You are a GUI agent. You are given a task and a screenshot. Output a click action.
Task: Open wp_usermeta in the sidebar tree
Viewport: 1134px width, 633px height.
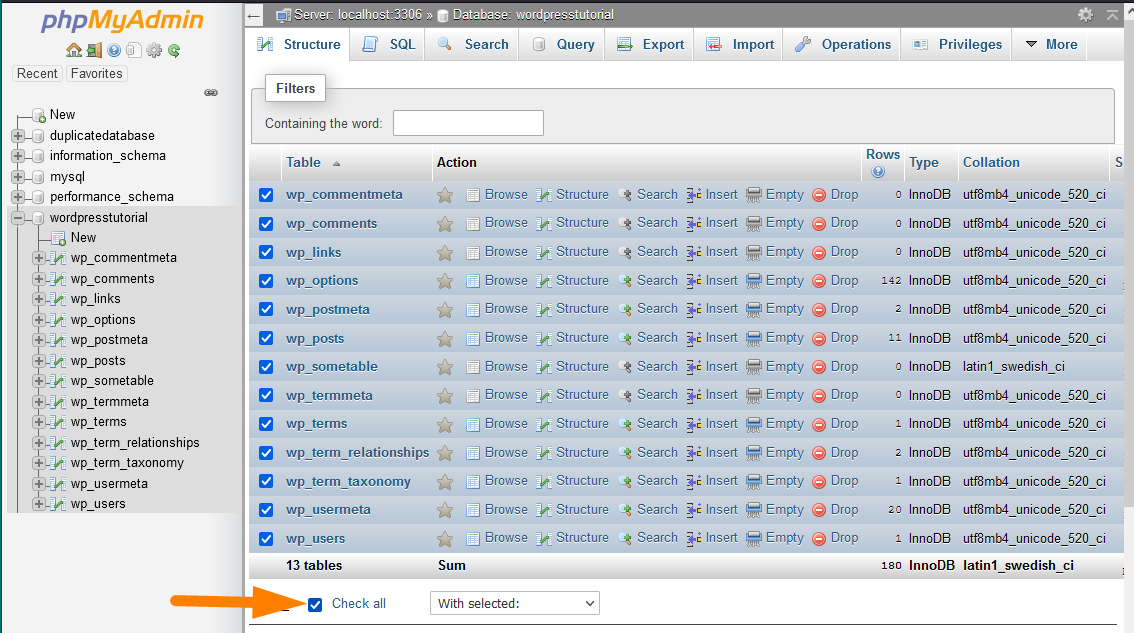pos(109,484)
